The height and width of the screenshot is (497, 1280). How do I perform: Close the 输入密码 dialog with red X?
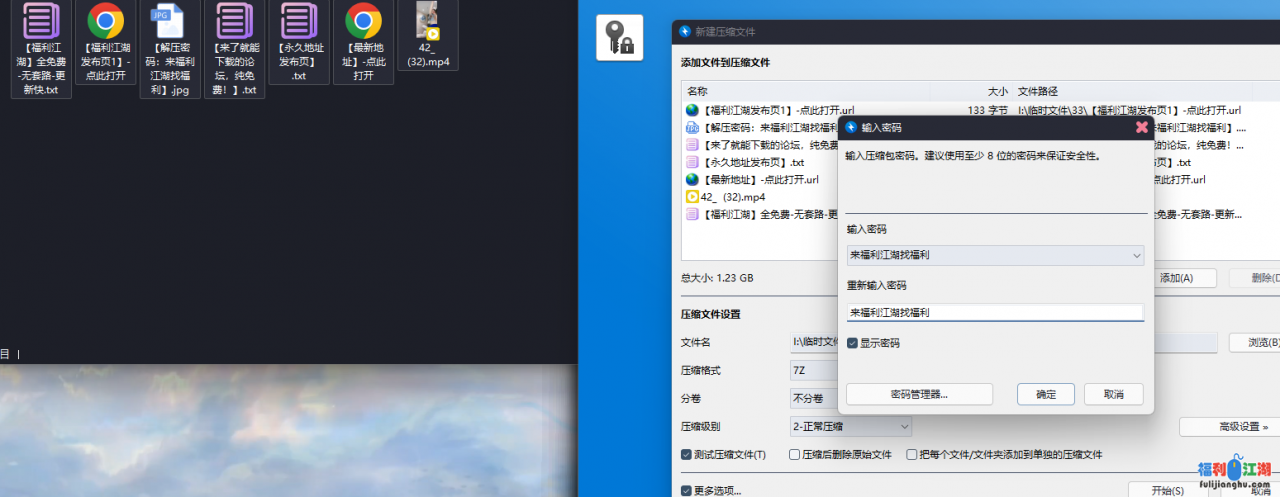pos(1142,127)
